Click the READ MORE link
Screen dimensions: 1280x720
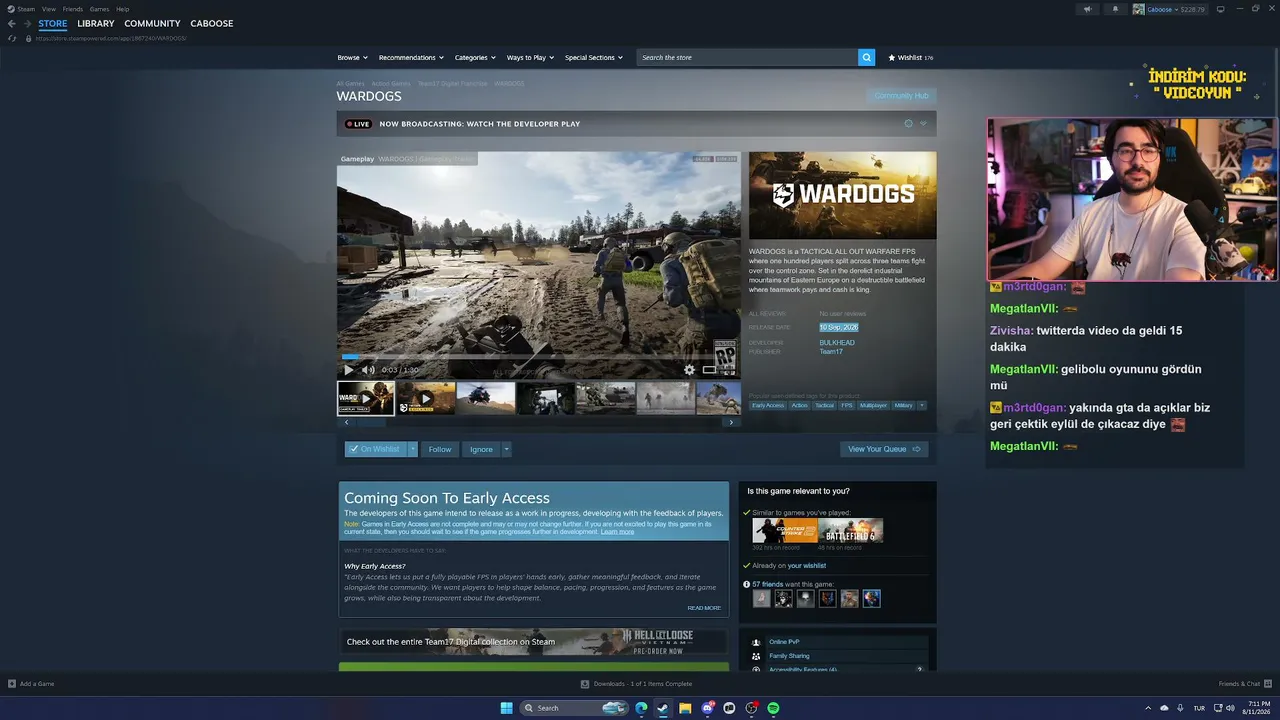704,608
